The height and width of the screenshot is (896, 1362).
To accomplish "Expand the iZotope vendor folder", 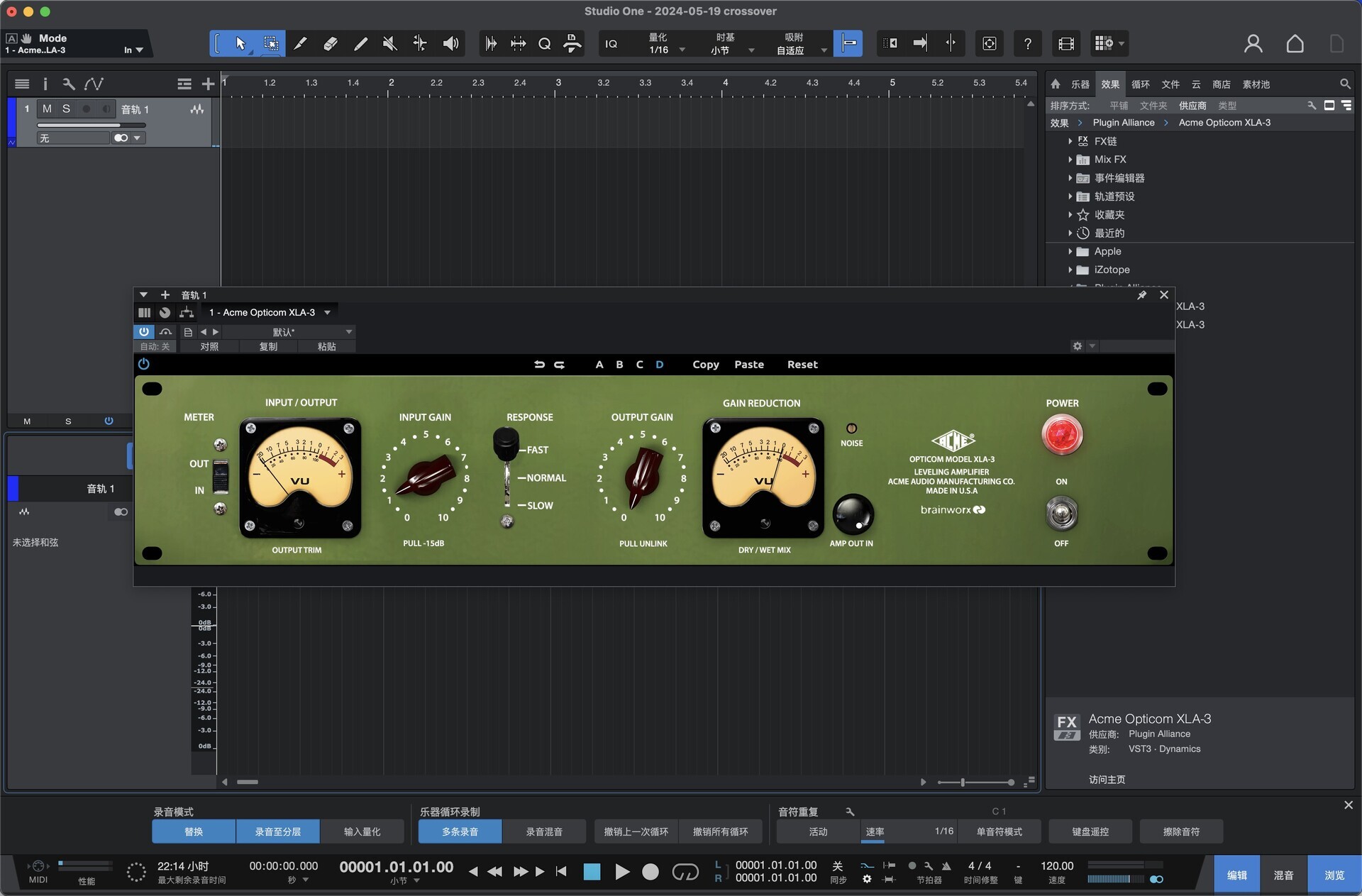I will click(1070, 270).
